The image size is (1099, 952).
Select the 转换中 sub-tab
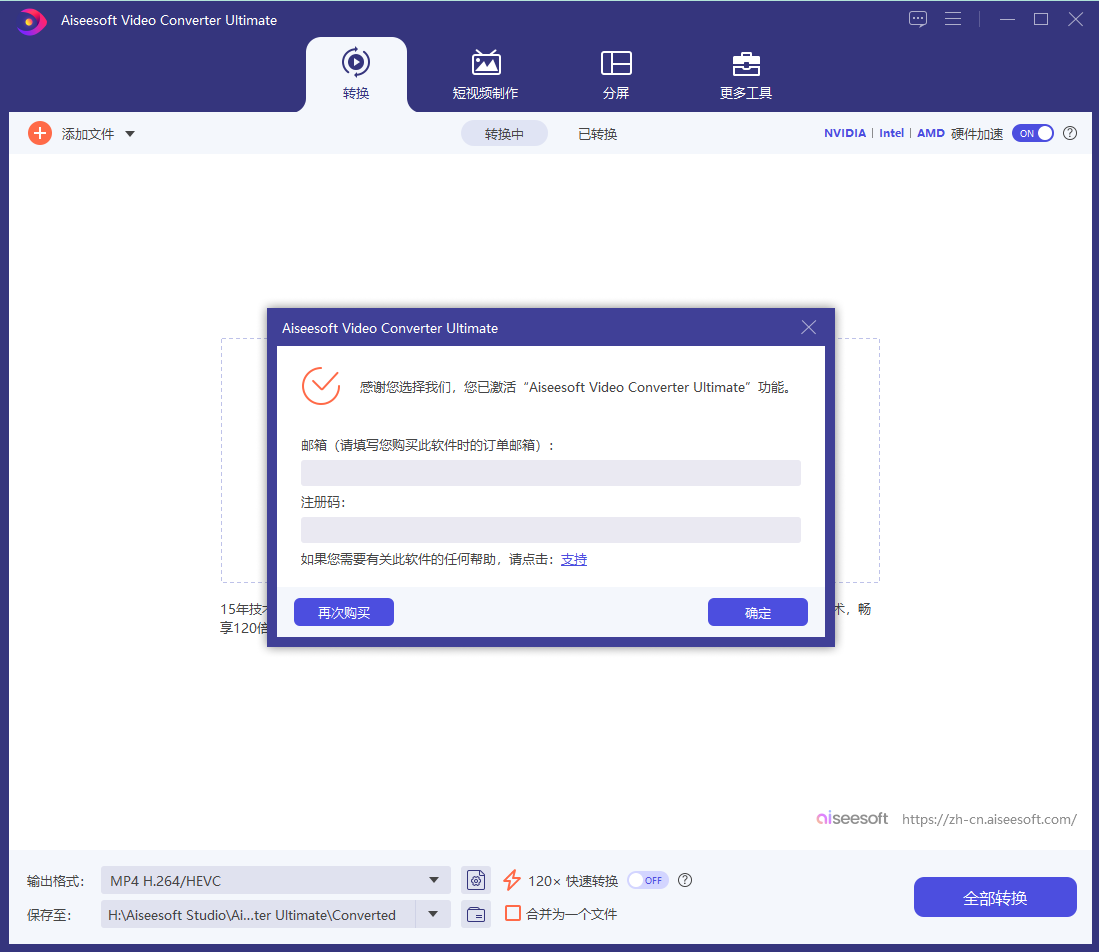[x=504, y=133]
